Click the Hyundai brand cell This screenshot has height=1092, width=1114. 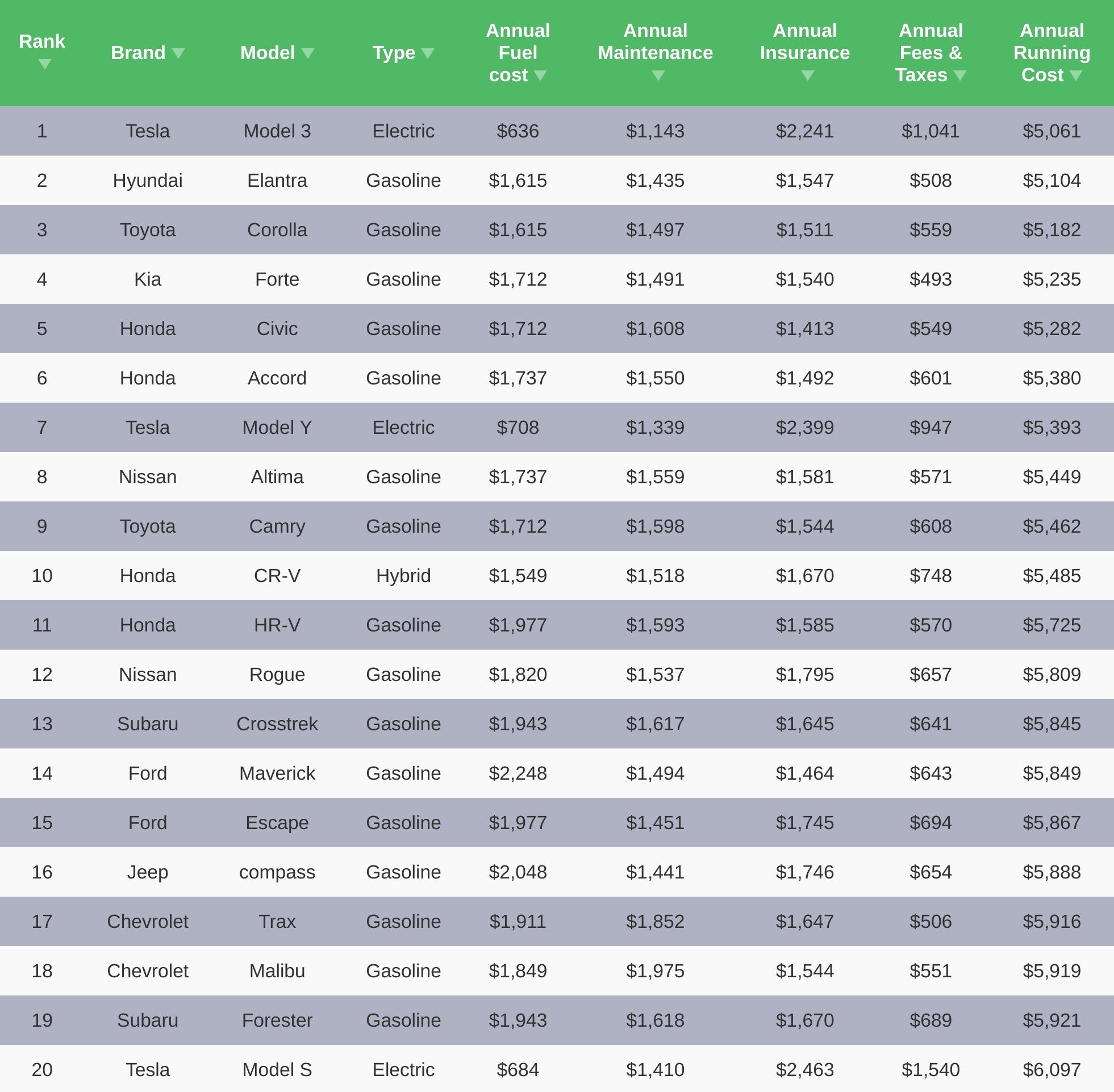click(148, 180)
